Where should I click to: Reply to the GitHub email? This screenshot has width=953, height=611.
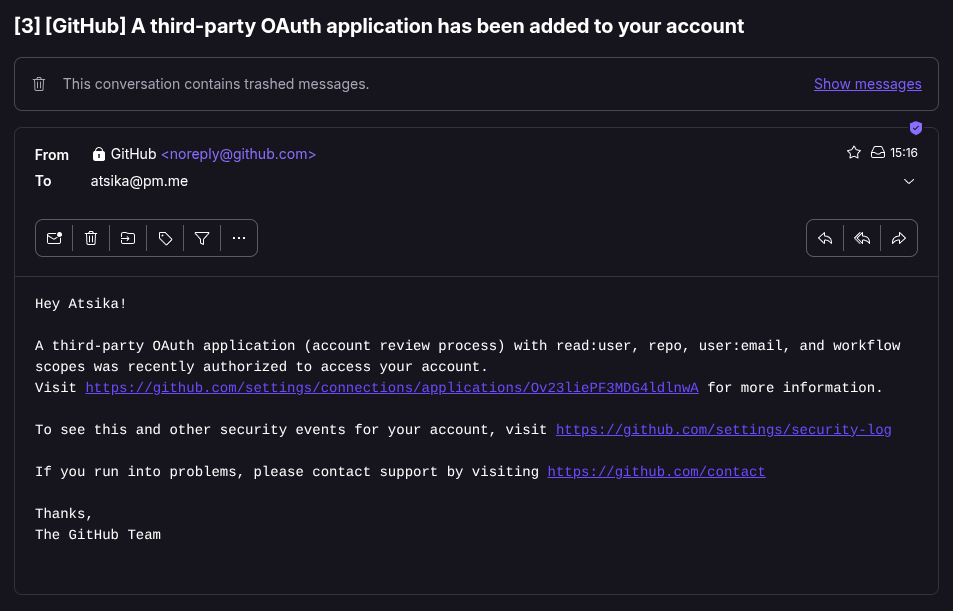coord(825,238)
